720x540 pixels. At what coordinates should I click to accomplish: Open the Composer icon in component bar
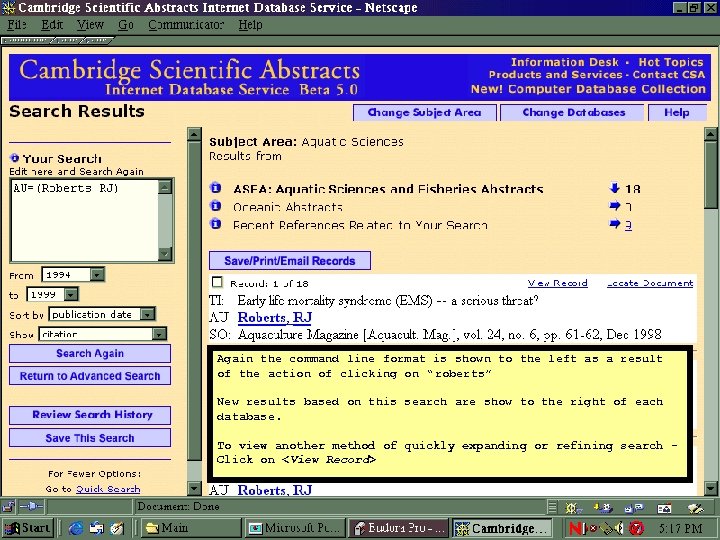click(695, 508)
